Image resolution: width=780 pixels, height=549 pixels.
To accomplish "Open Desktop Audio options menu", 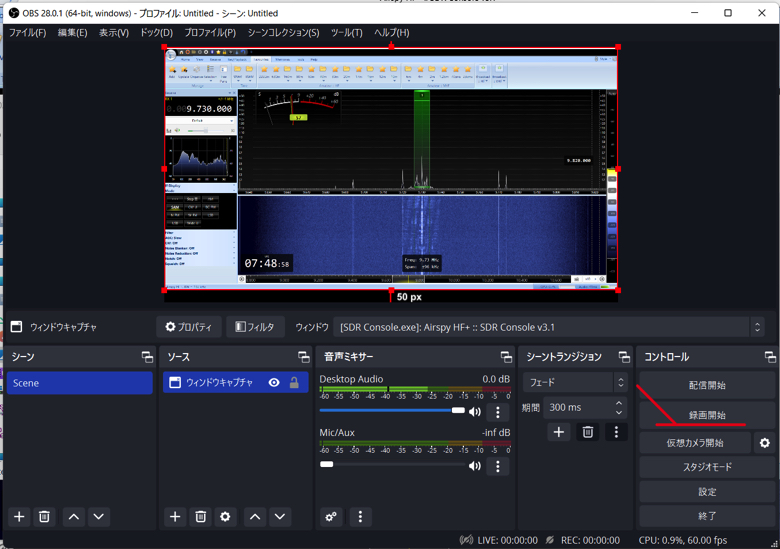I will pyautogui.click(x=497, y=412).
